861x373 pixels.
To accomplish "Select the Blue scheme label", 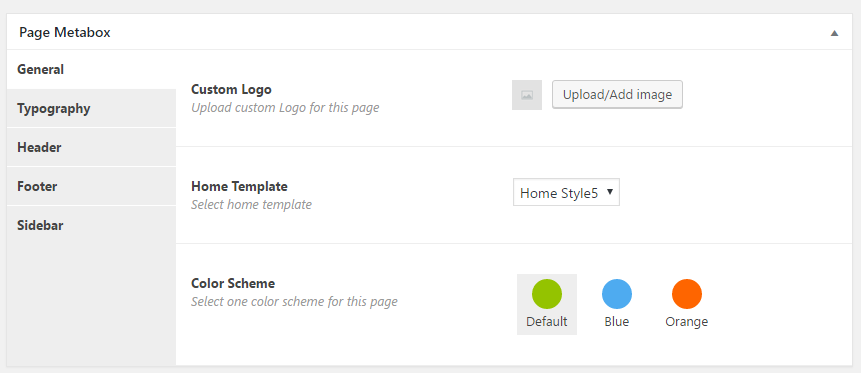I will [617, 322].
